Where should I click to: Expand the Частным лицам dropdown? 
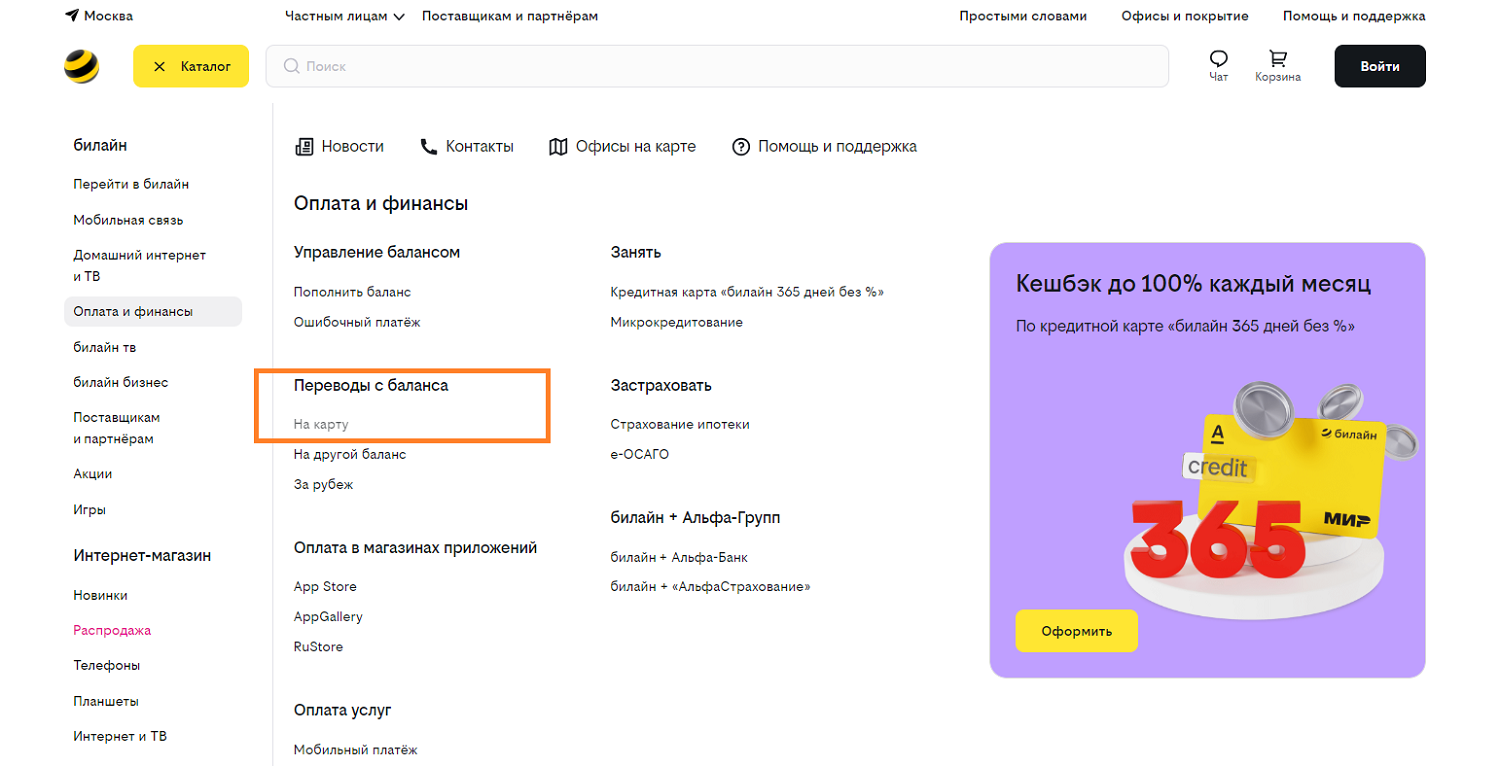345,16
